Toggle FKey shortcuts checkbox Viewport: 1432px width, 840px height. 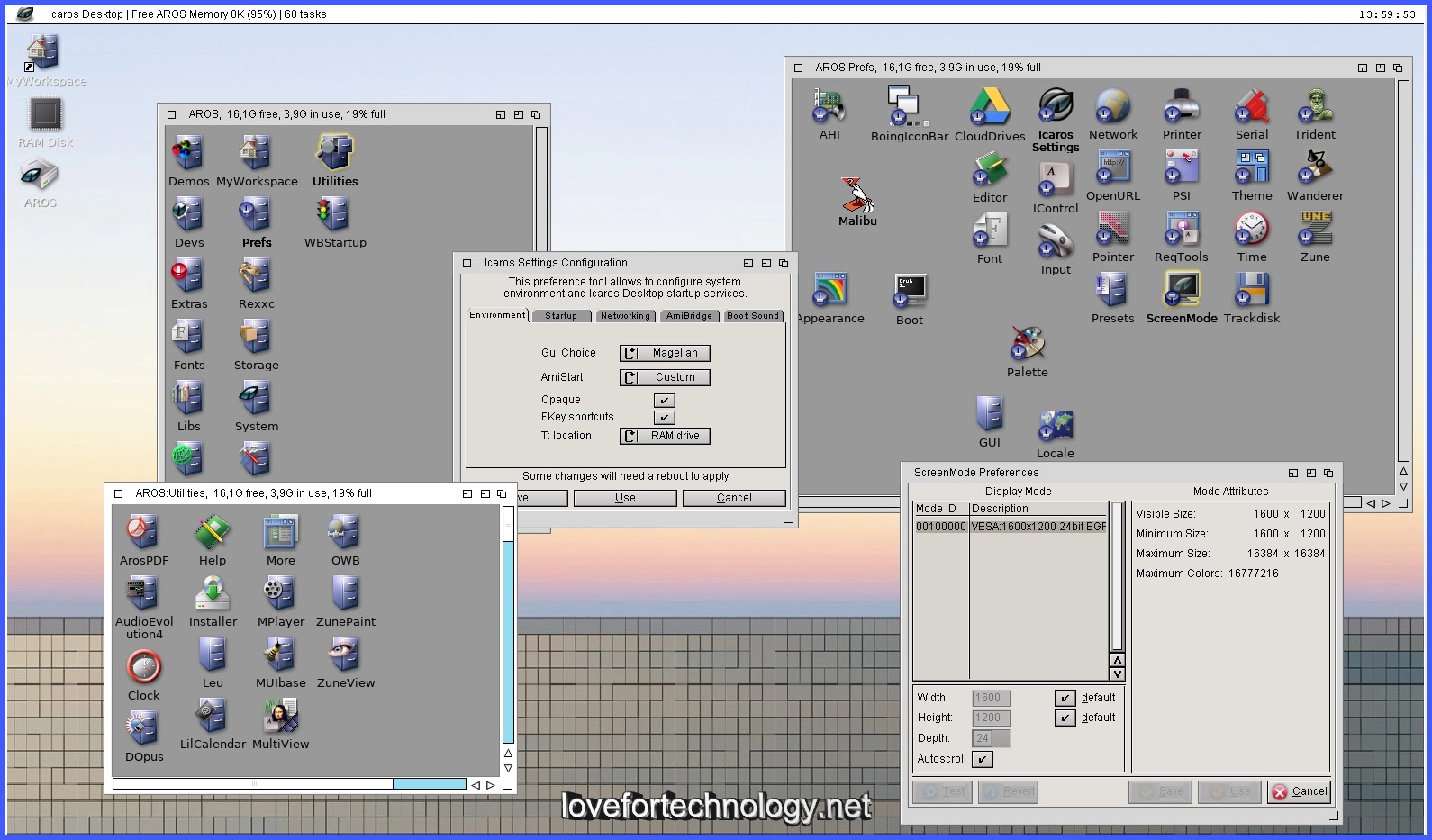pos(664,418)
